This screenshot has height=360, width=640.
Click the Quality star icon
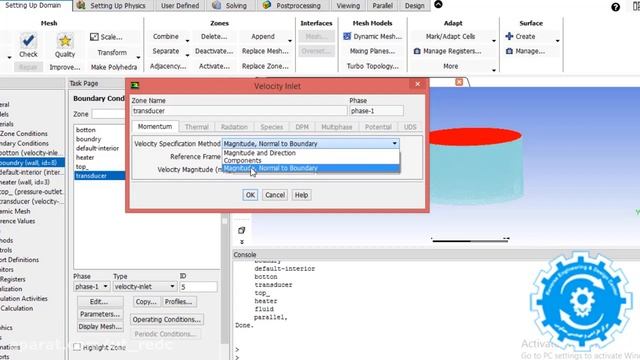pos(65,41)
